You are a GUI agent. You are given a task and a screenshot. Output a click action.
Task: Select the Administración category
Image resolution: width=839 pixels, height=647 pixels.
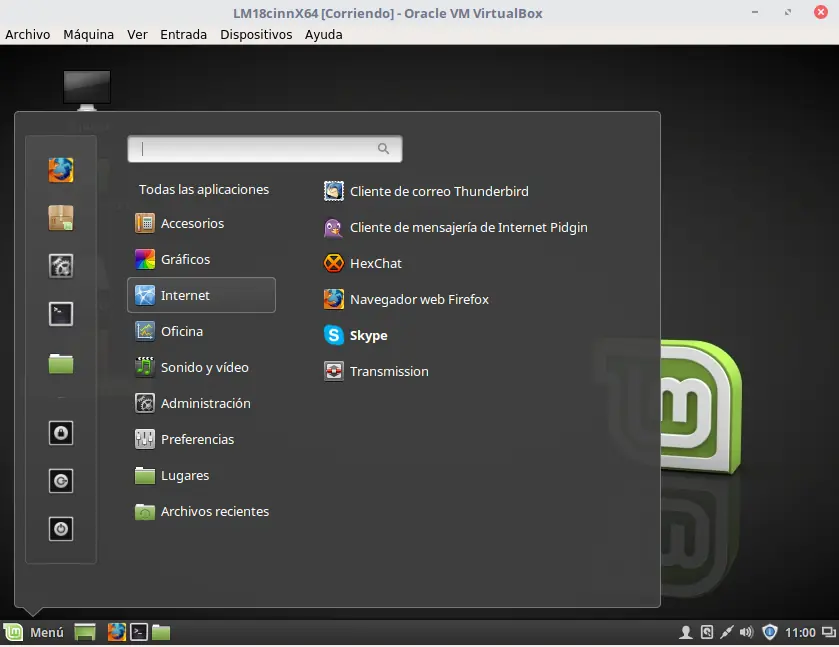pyautogui.click(x=201, y=403)
